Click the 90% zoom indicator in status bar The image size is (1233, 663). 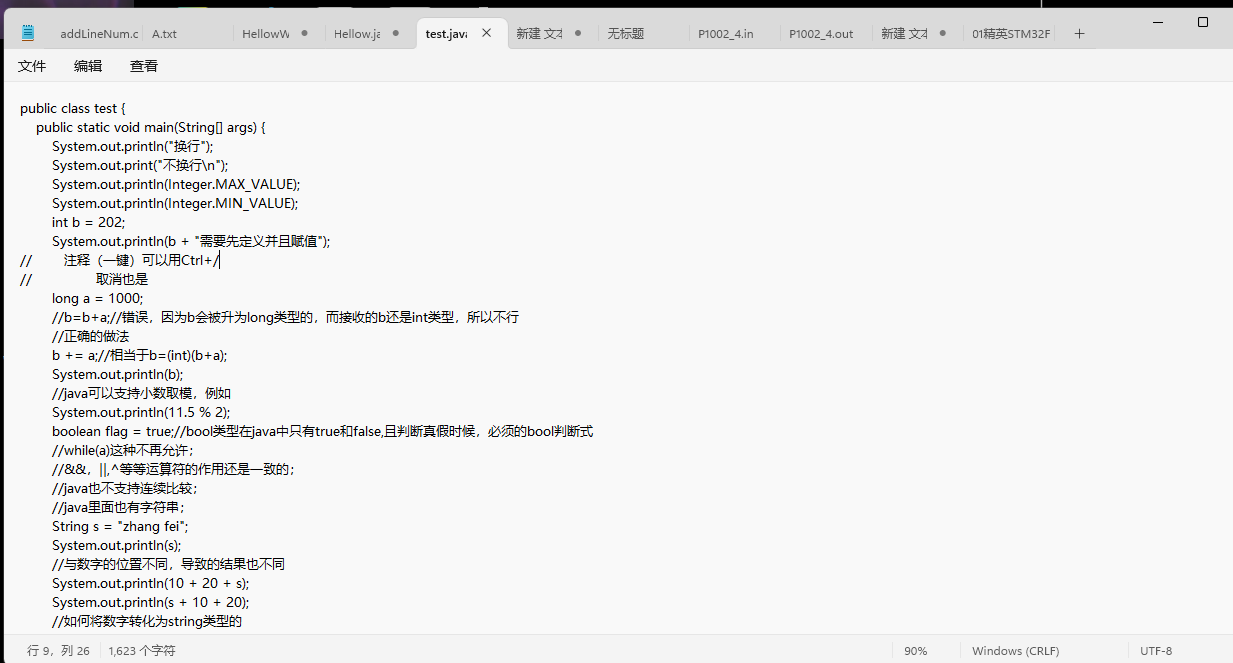click(916, 650)
